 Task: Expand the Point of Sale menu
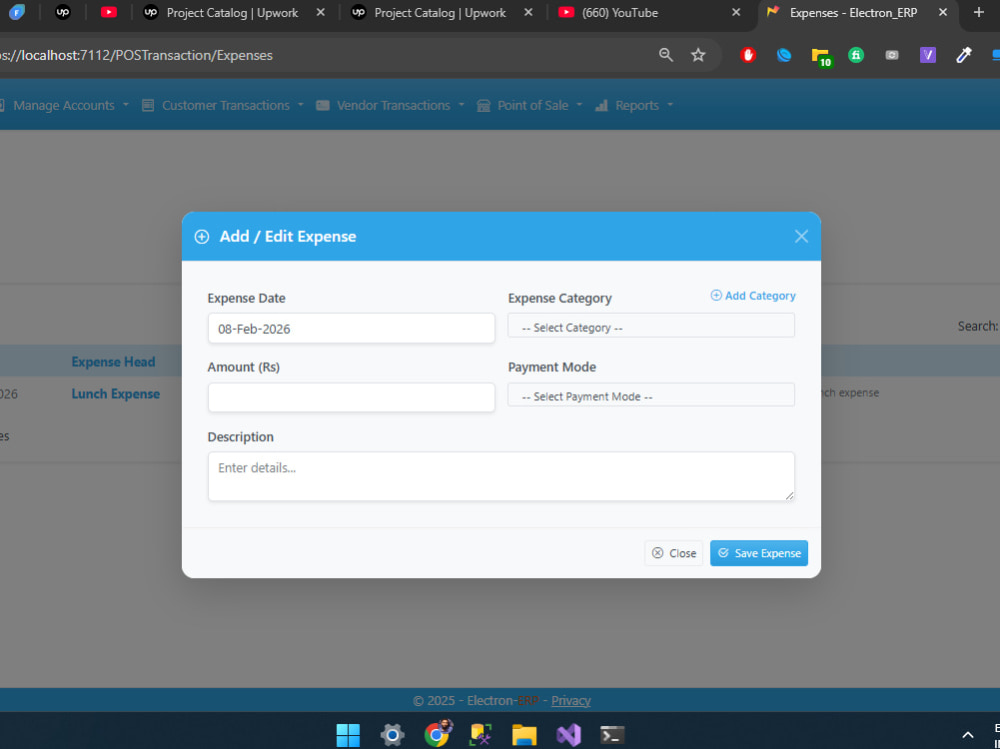click(x=530, y=105)
